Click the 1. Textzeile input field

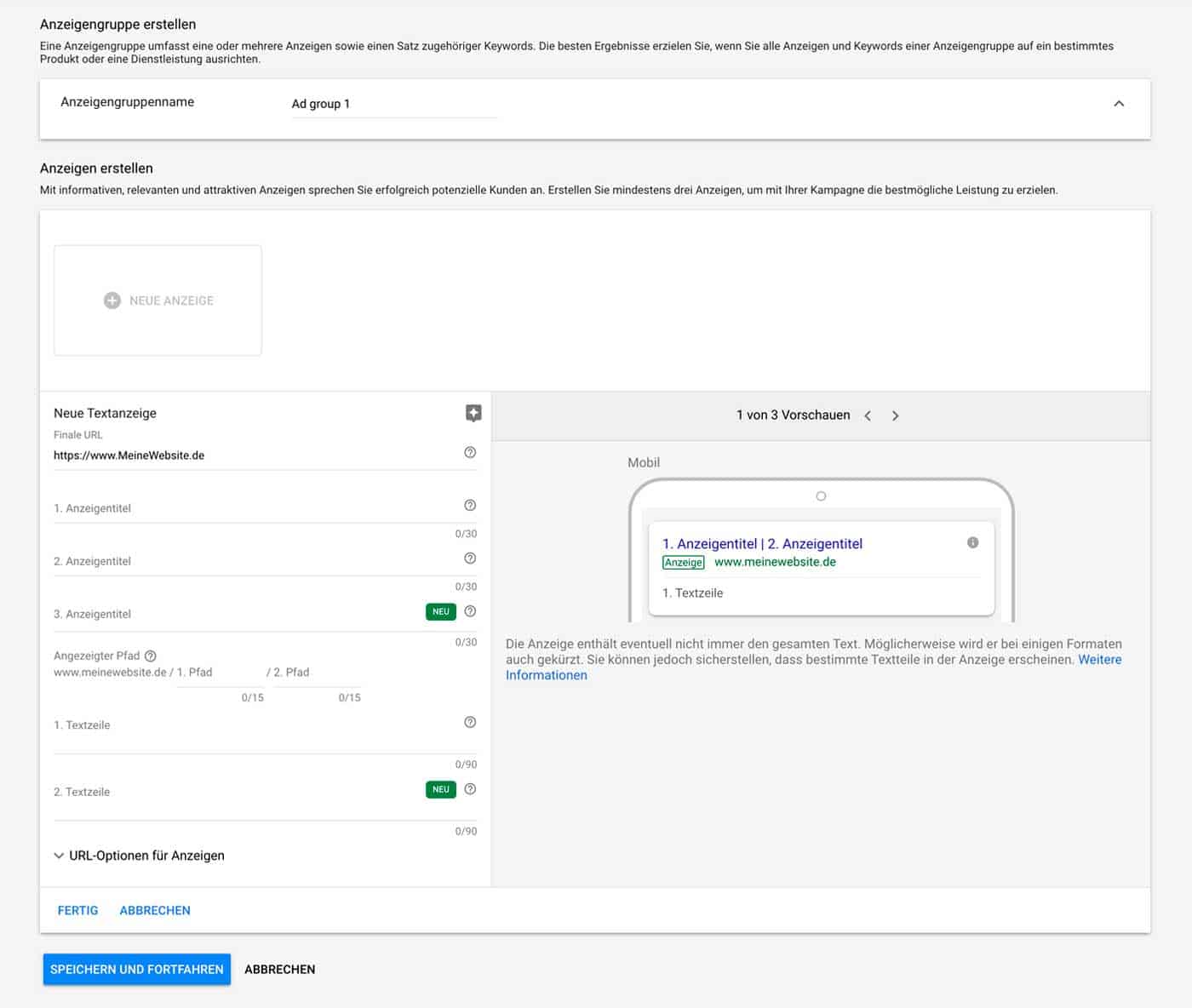point(255,731)
